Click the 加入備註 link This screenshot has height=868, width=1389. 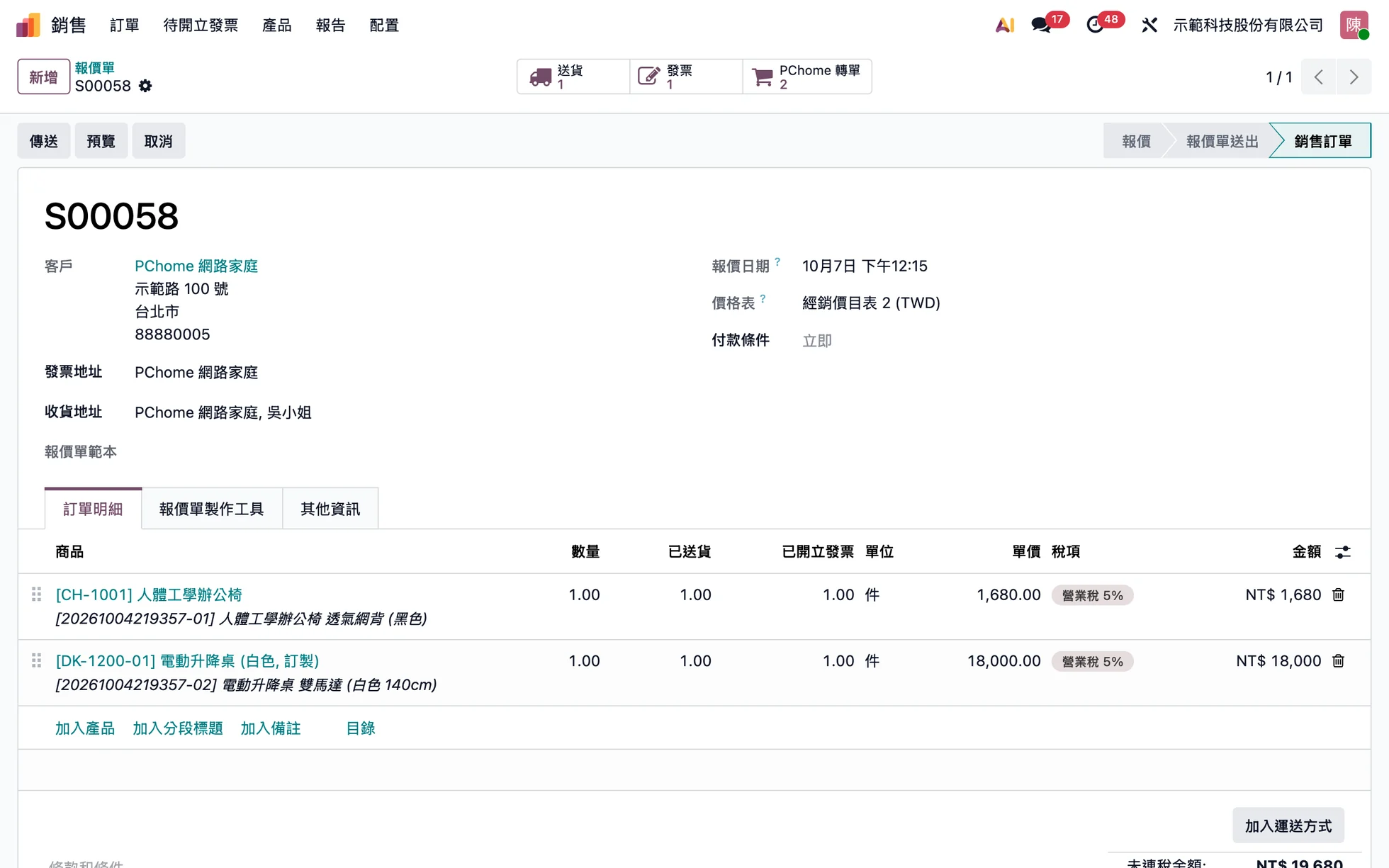pyautogui.click(x=271, y=728)
